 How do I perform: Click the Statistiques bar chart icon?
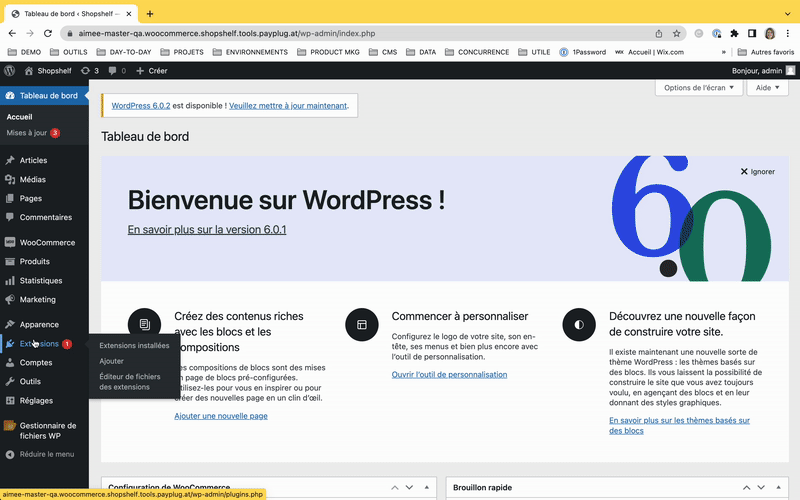[10, 281]
